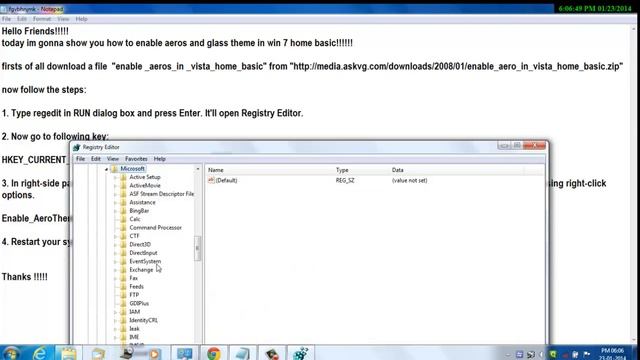Image resolution: width=640 pixels, height=360 pixels.
Task: Click 'now follow the steps:' line in Notepad
Action: click(44, 90)
